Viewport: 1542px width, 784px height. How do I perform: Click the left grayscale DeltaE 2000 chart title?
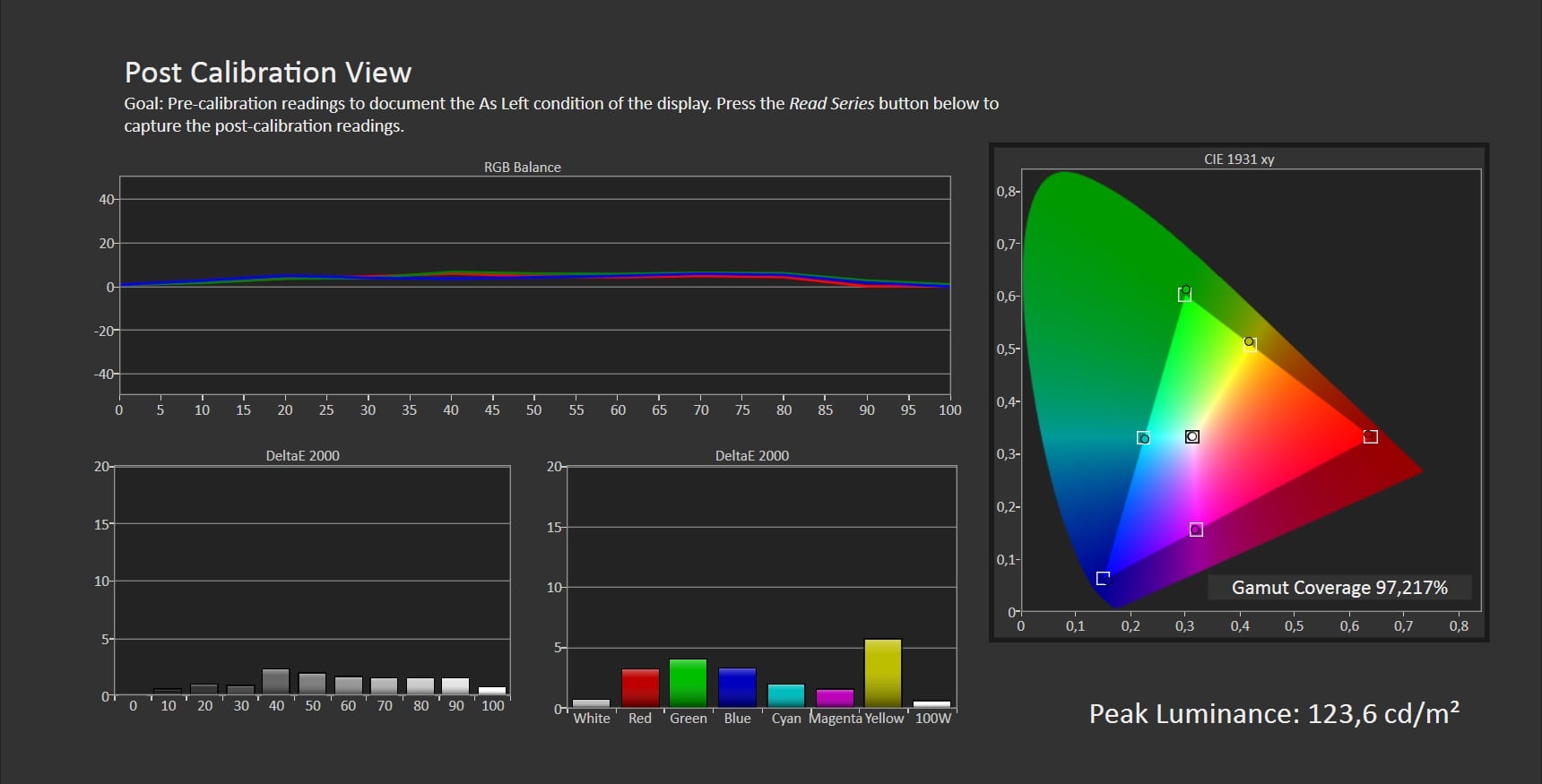coord(302,456)
